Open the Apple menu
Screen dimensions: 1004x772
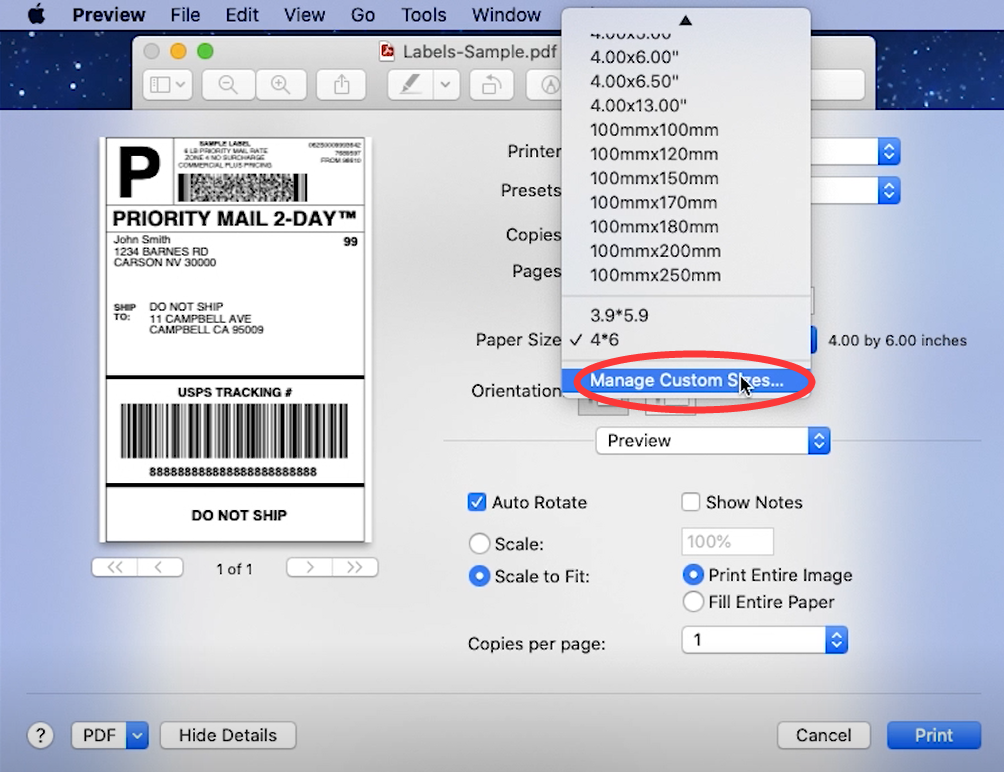point(37,14)
